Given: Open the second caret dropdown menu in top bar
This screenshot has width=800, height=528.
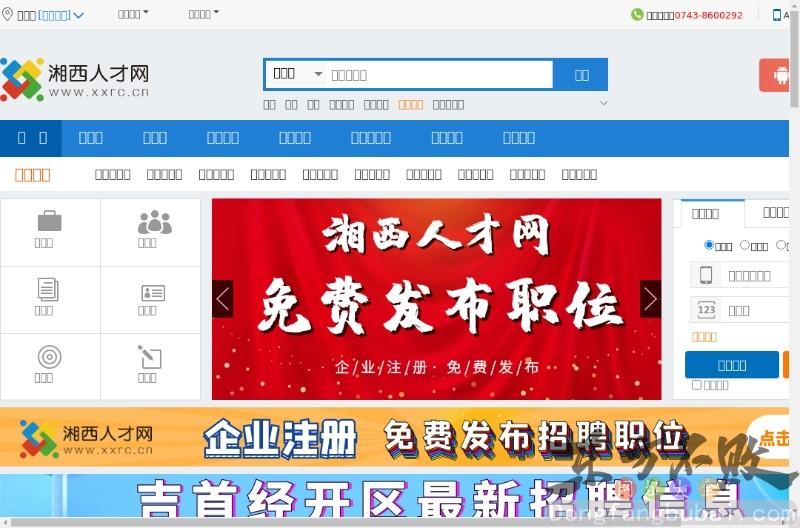Looking at the screenshot, I should coord(204,14).
